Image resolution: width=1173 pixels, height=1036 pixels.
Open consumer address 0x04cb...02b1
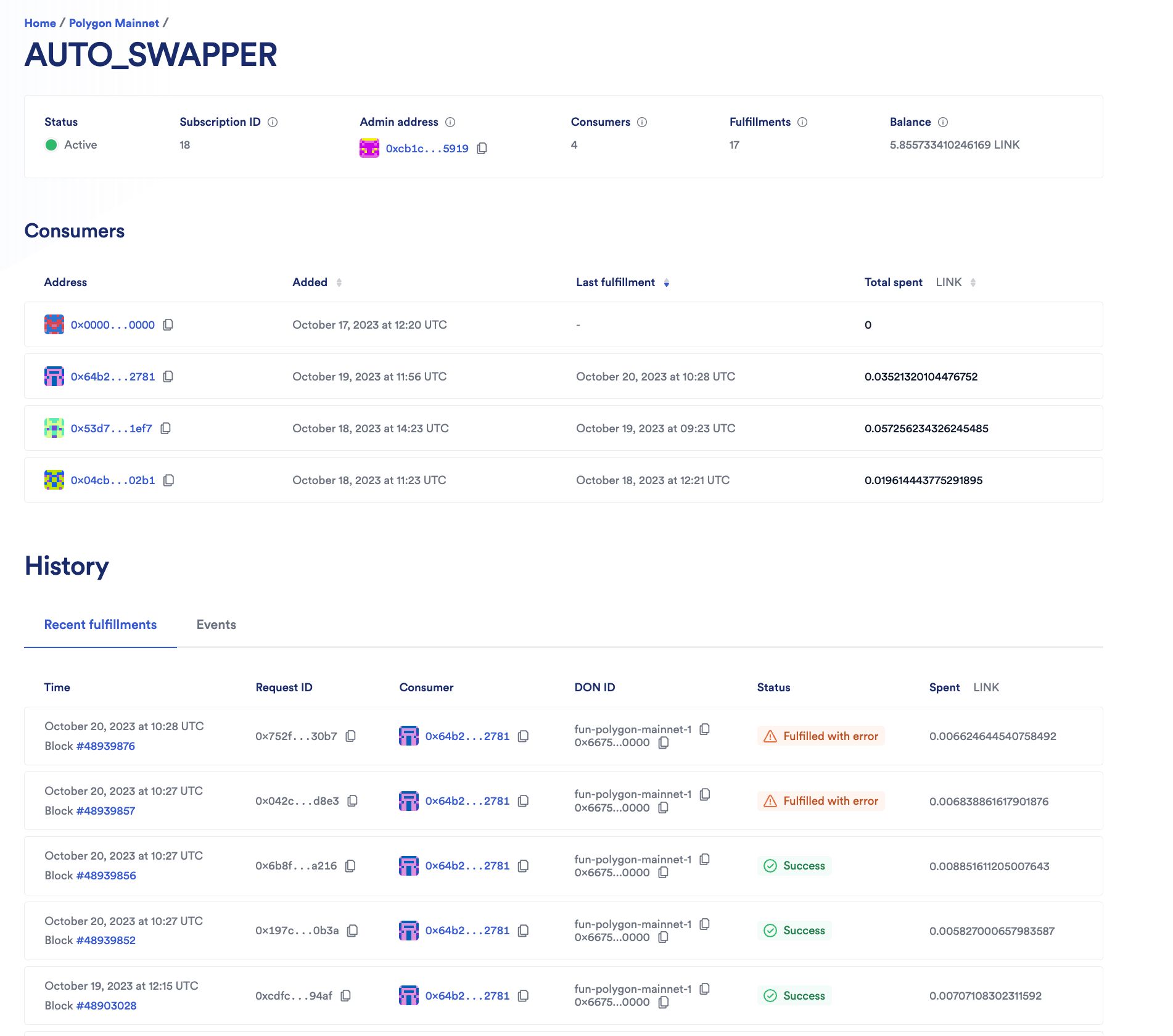pos(113,480)
